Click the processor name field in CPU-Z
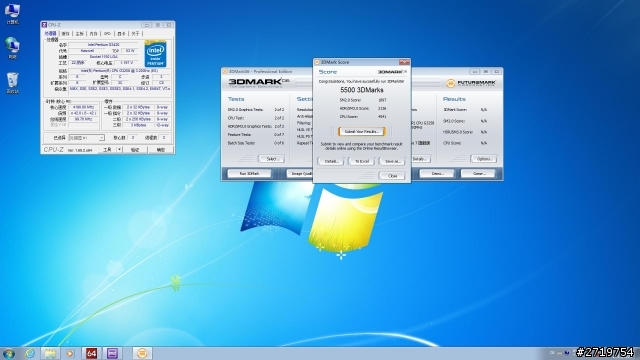The width and height of the screenshot is (640, 360). (104, 44)
